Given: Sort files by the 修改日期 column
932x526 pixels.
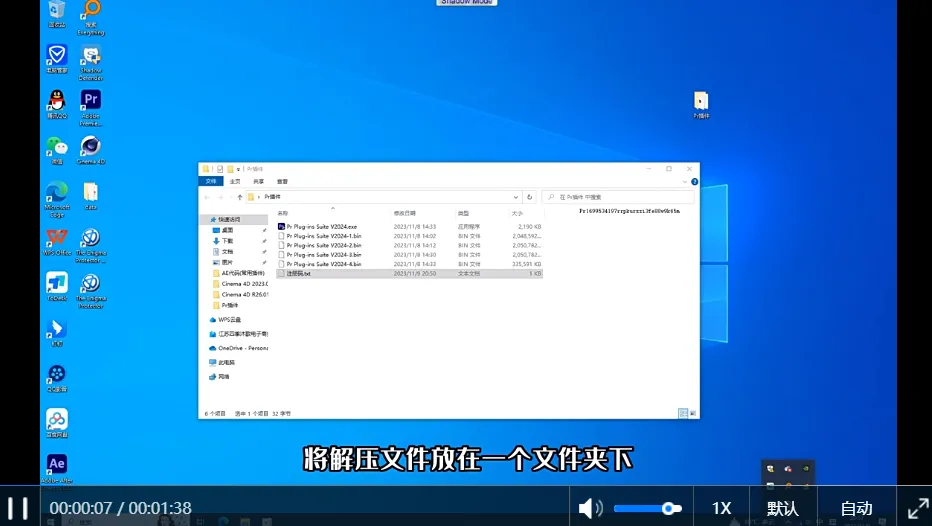Looking at the screenshot, I should pos(405,213).
